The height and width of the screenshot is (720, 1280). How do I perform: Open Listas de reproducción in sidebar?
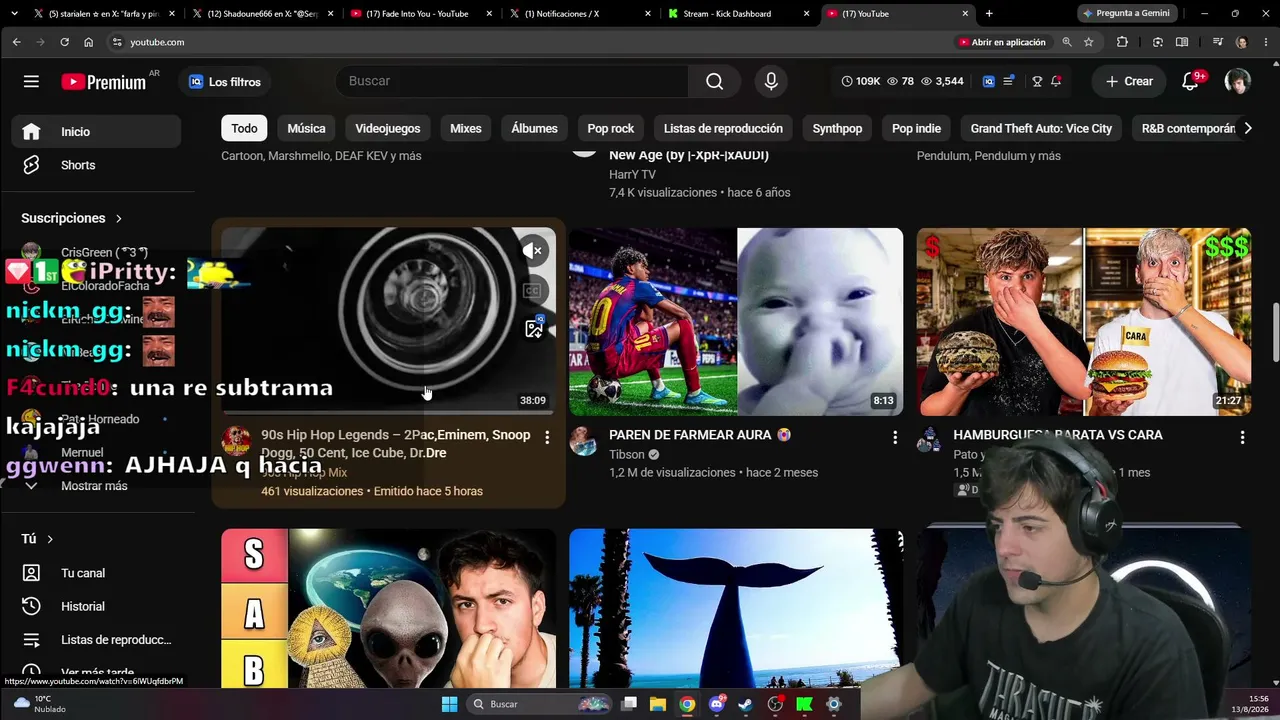[97, 640]
